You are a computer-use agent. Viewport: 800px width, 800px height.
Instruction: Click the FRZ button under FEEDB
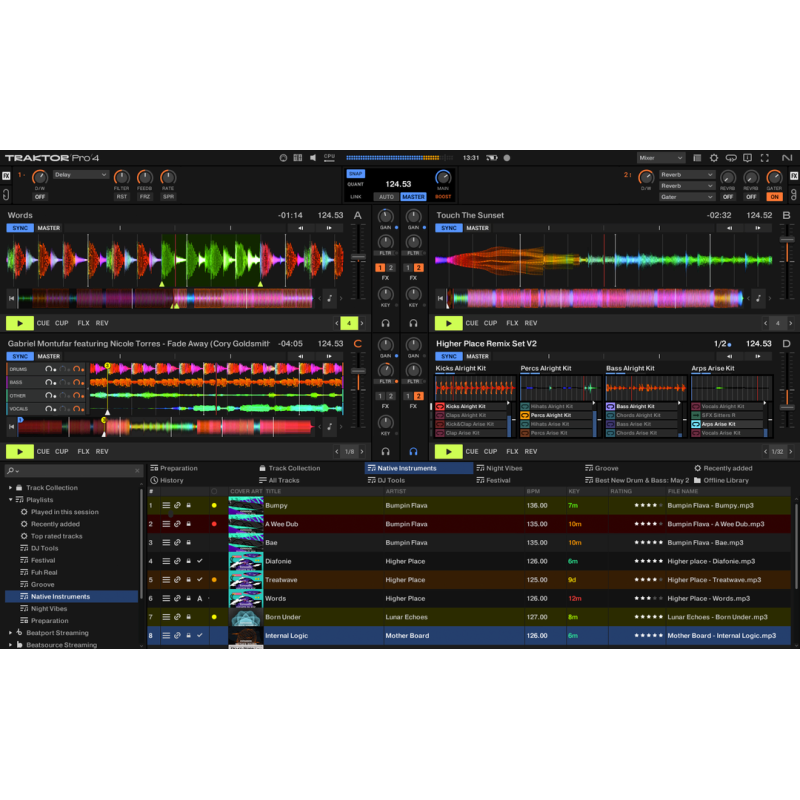click(145, 197)
